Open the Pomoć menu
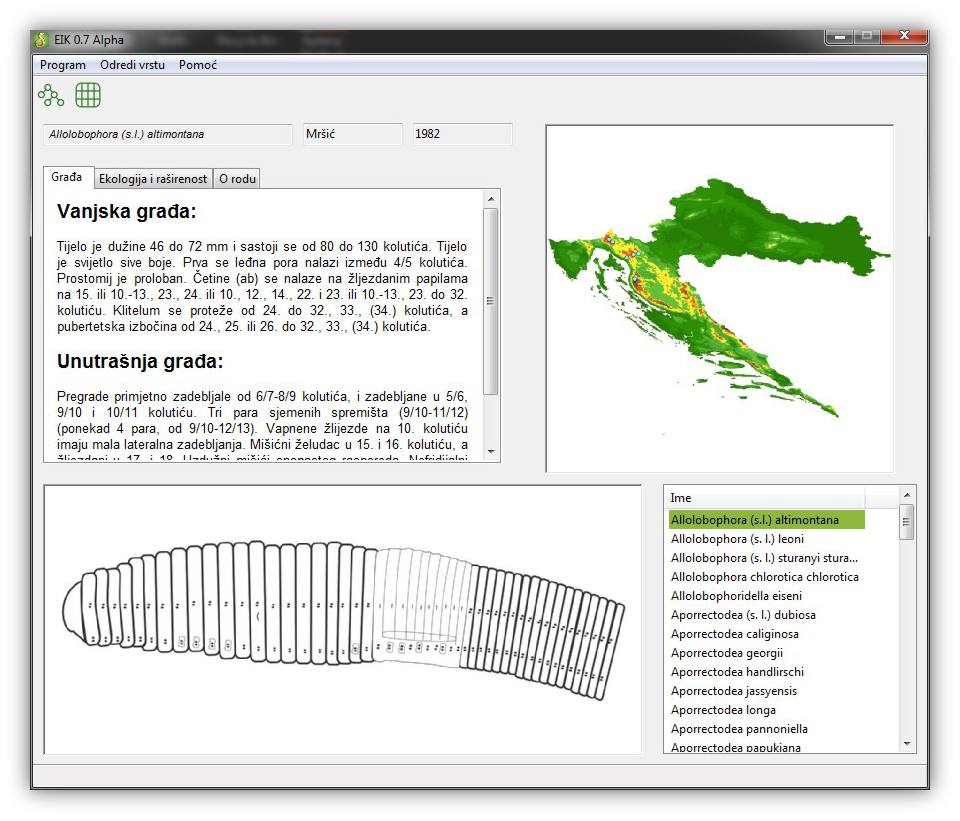This screenshot has width=960, height=821. point(198,65)
